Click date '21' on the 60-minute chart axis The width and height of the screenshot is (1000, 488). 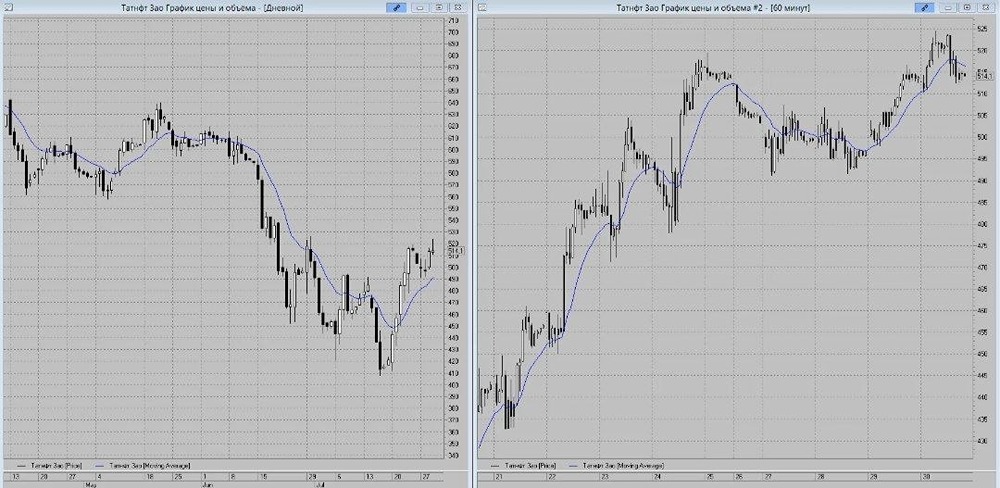pos(499,477)
